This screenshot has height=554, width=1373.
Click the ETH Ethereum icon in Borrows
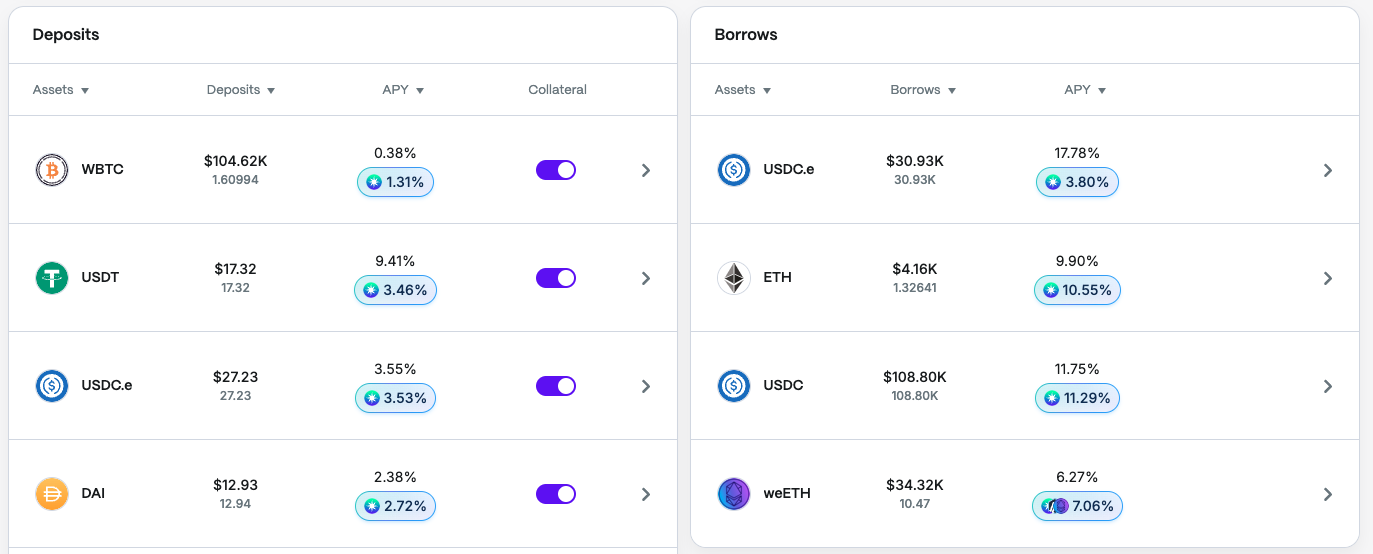(x=734, y=278)
